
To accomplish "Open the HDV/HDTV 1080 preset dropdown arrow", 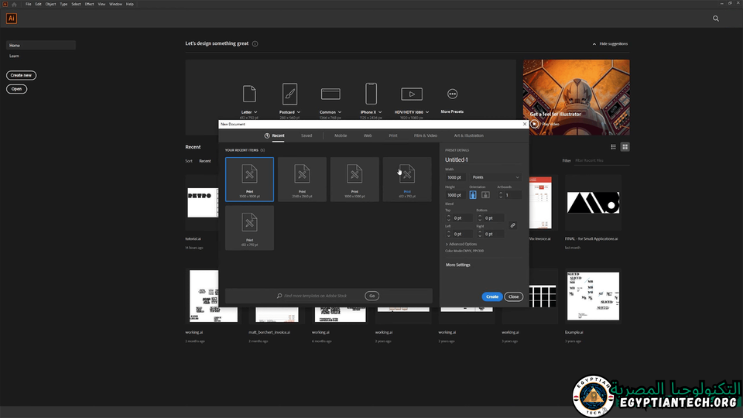I will [x=427, y=112].
